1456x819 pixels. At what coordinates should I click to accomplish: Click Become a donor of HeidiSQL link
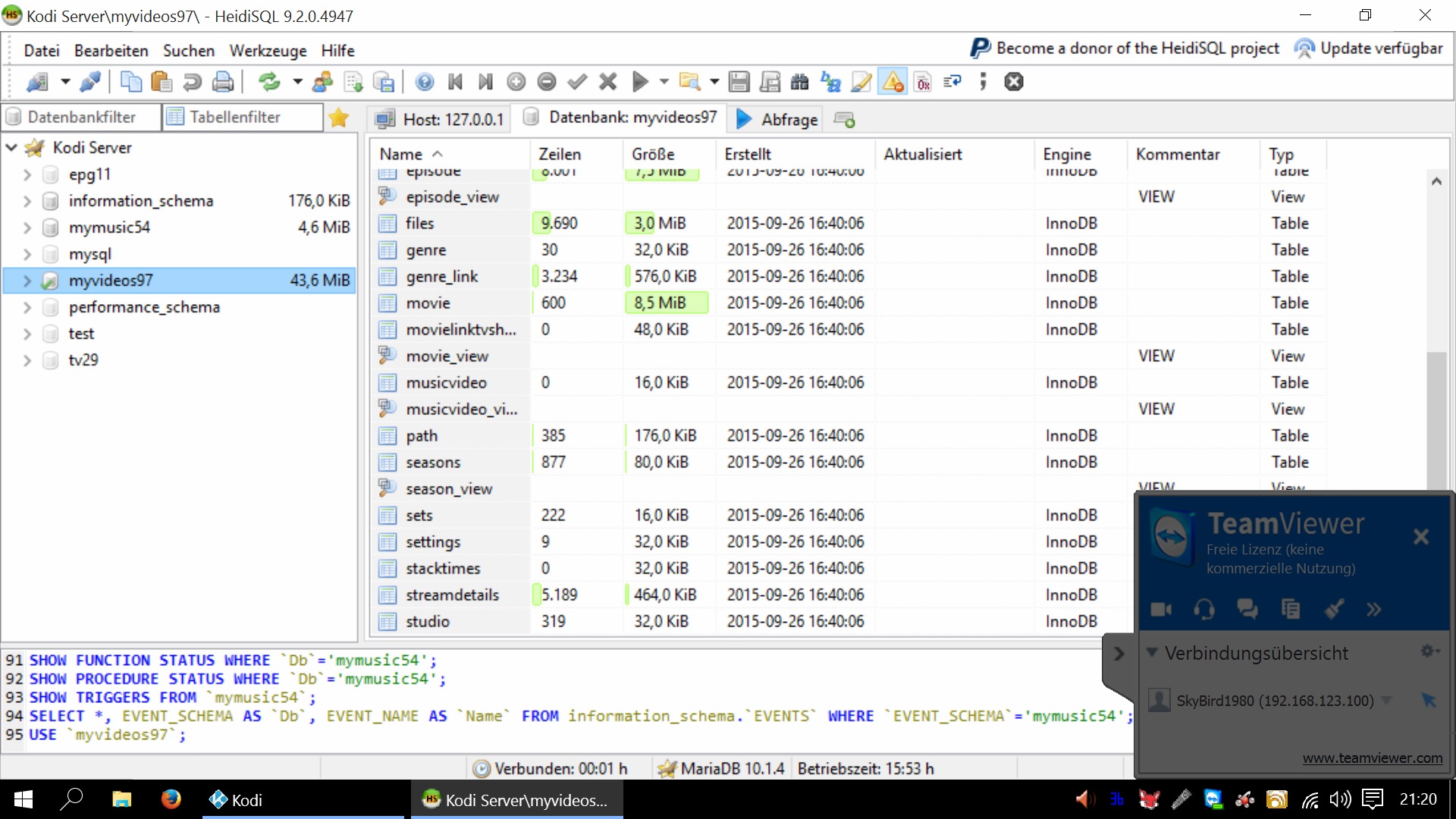(1125, 48)
